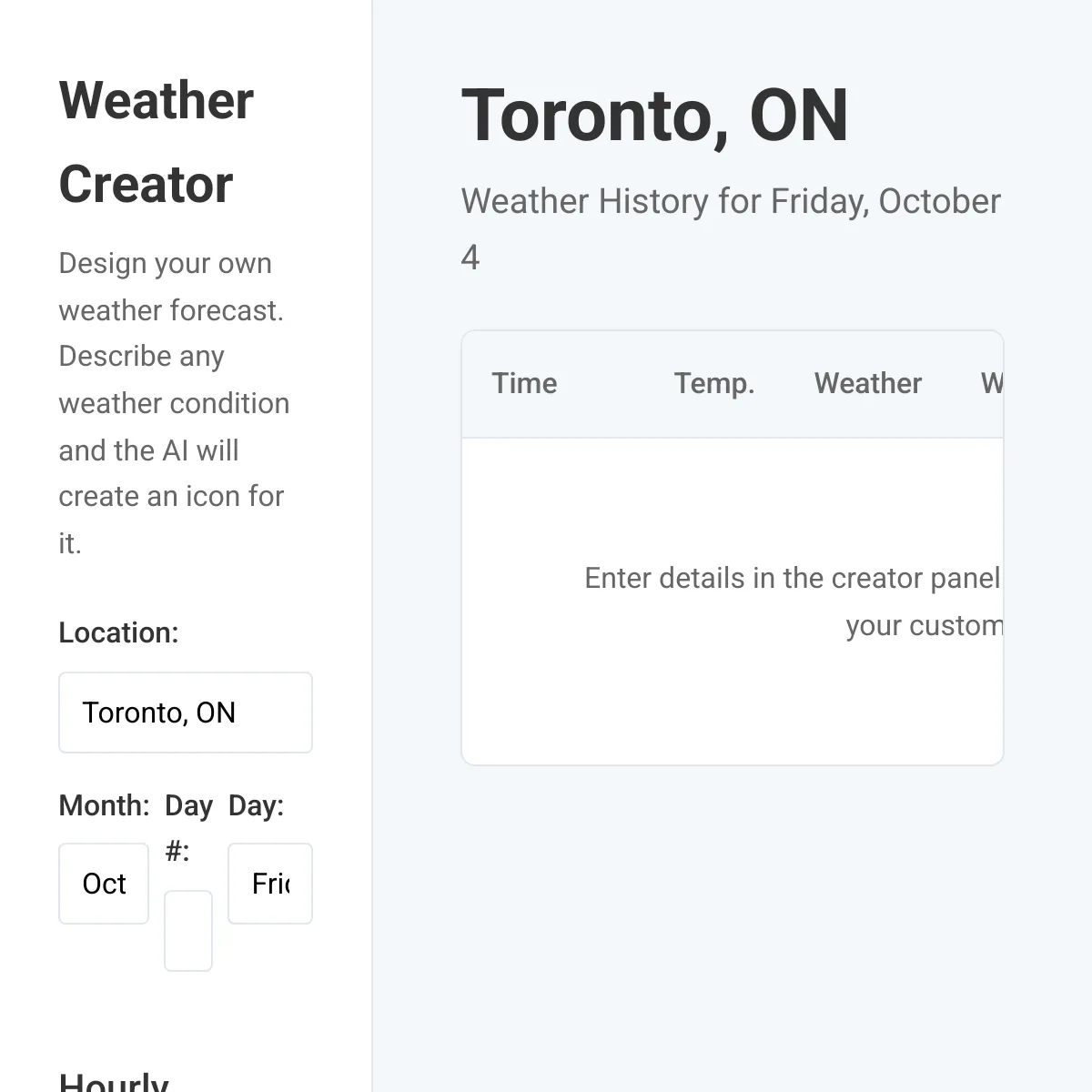Viewport: 1092px width, 1092px height.
Task: Click the date number 4 under the subtitle
Action: [470, 258]
